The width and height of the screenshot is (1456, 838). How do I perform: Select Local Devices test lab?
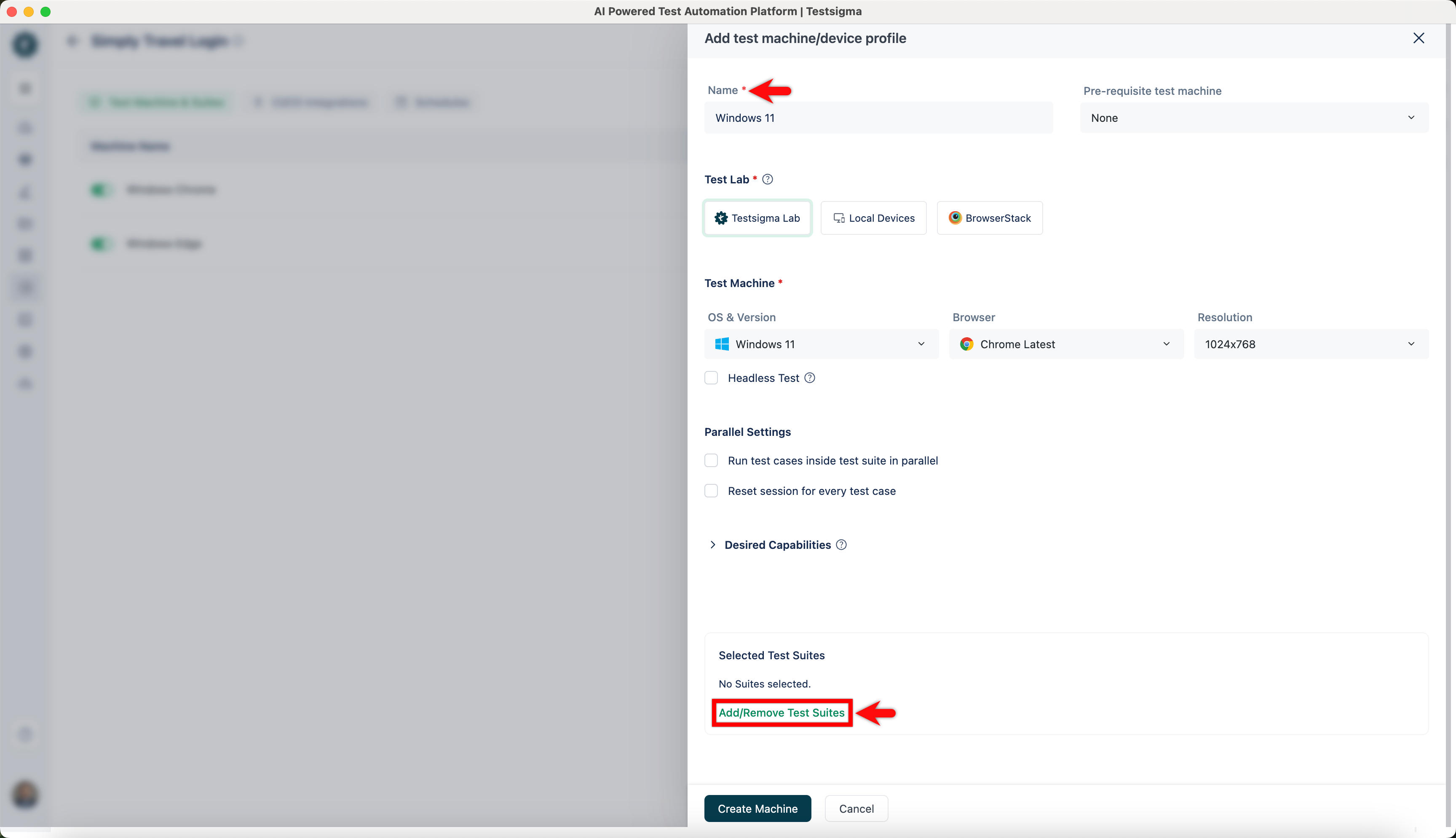click(x=873, y=218)
